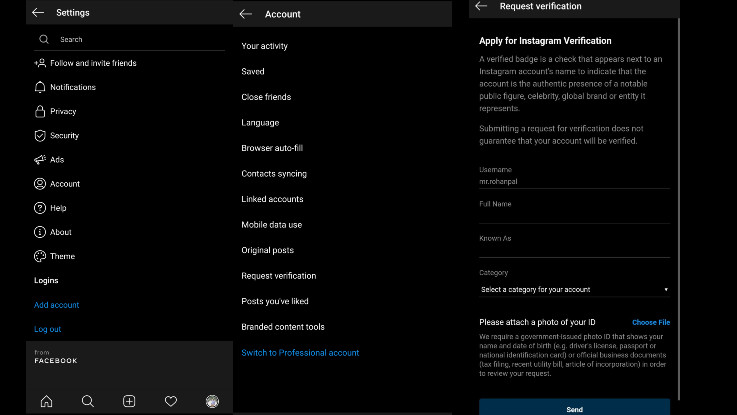Click the Send button
Viewport: 737px width, 415px height.
tap(574, 407)
